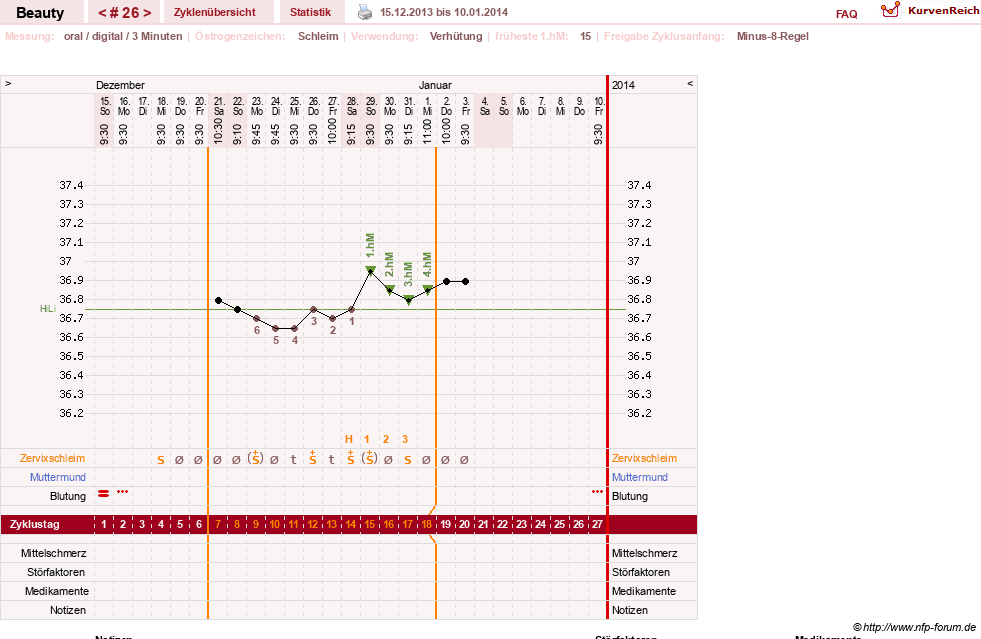Viewport: 981px width, 639px height.
Task: Click the 'Minus-8-Regel' setting text
Action: tap(773, 36)
